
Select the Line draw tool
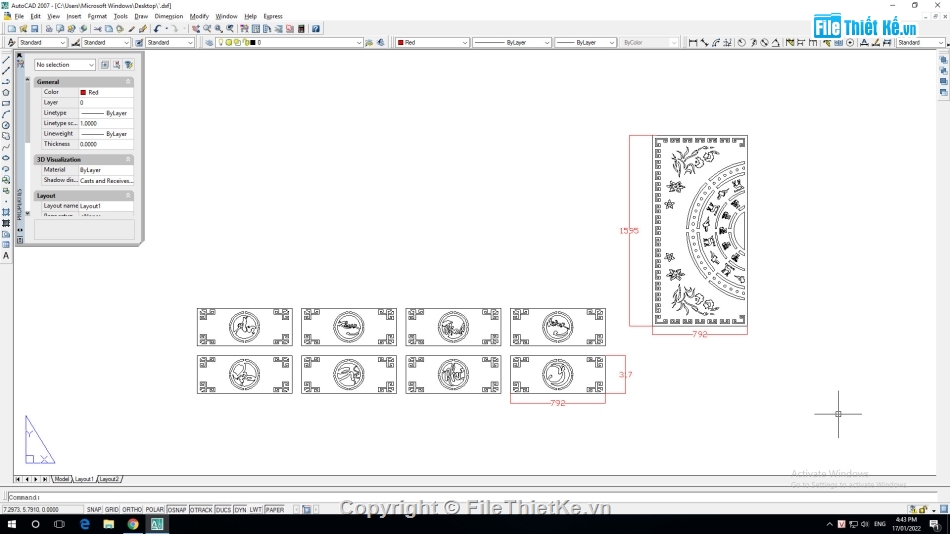pos(6,60)
